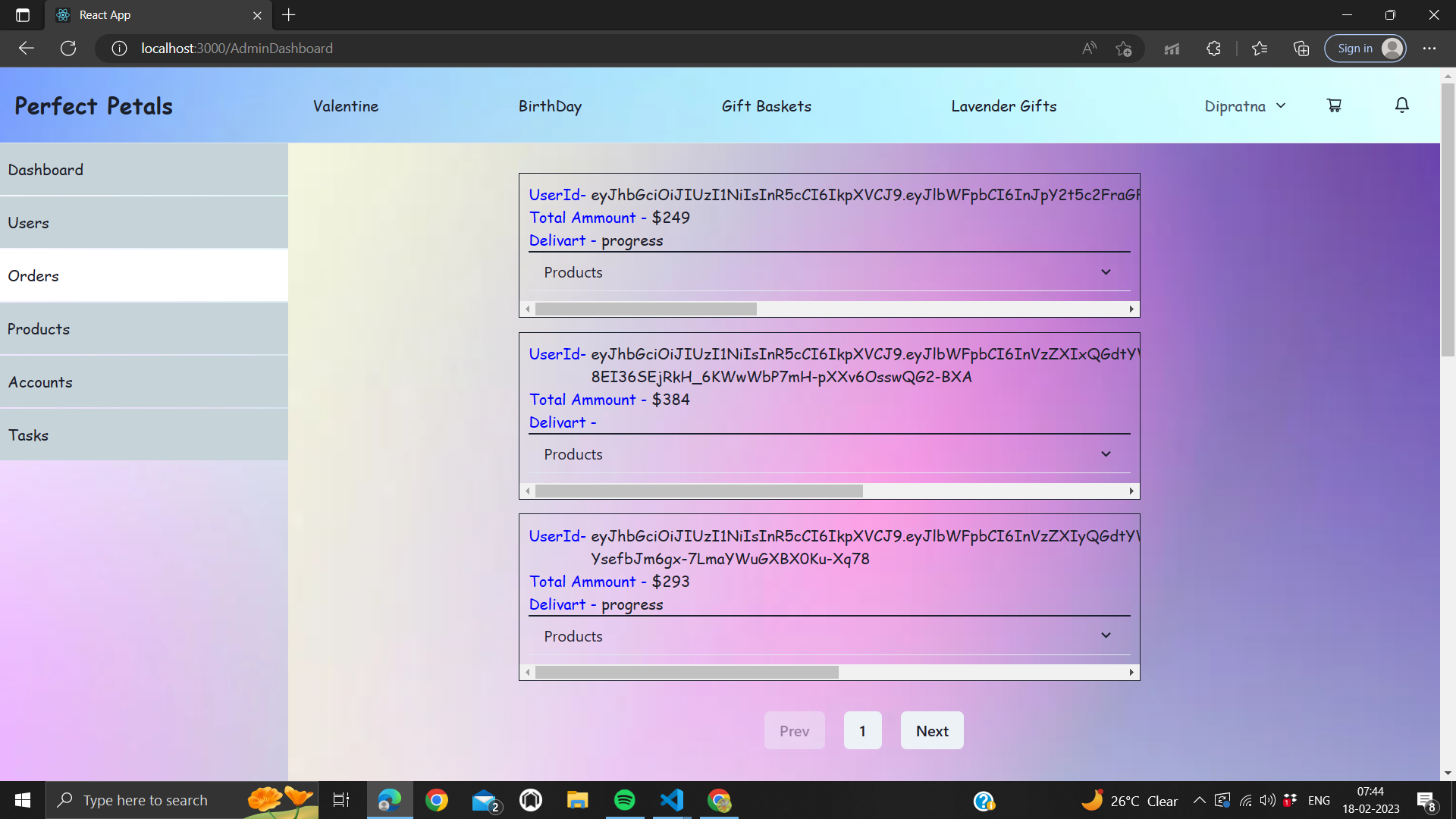Go to Gift Baskets category
Viewport: 1456px width, 819px height.
click(766, 106)
